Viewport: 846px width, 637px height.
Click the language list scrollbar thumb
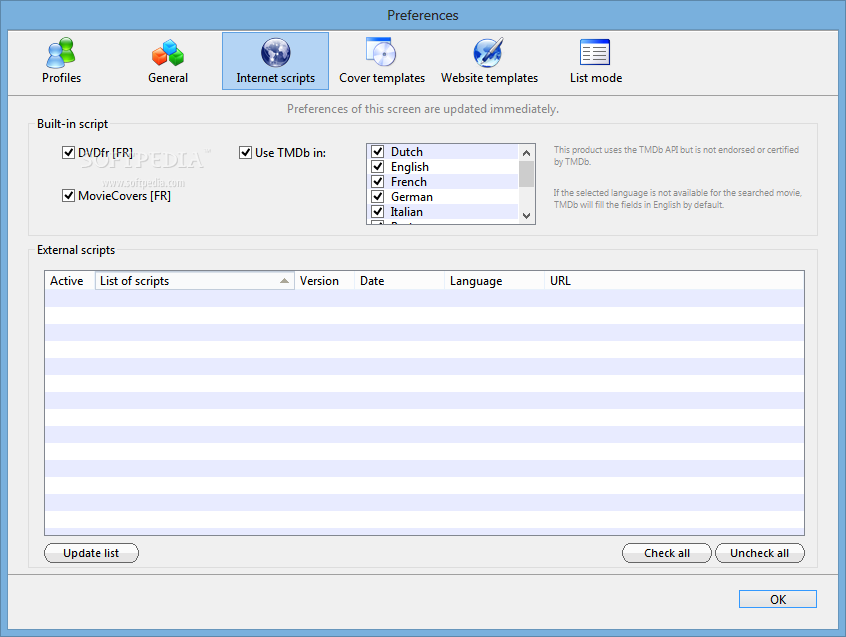coord(527,174)
